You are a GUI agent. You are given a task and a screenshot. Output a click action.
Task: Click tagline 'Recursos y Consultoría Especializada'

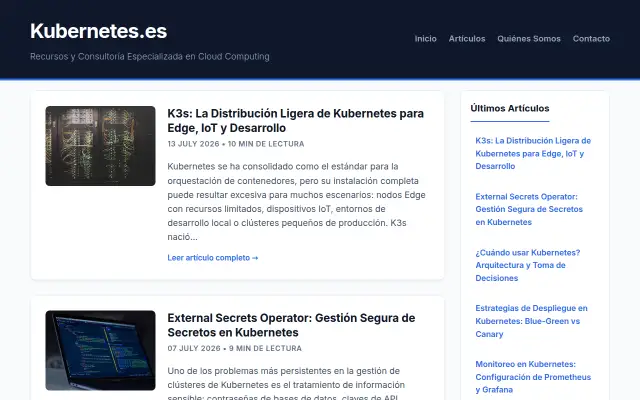(x=149, y=56)
